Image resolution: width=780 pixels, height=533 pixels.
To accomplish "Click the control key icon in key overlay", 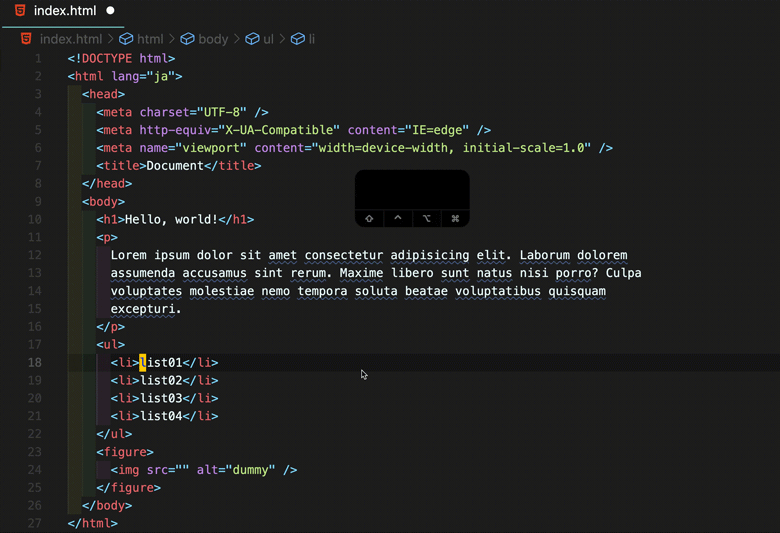I will click(398, 218).
